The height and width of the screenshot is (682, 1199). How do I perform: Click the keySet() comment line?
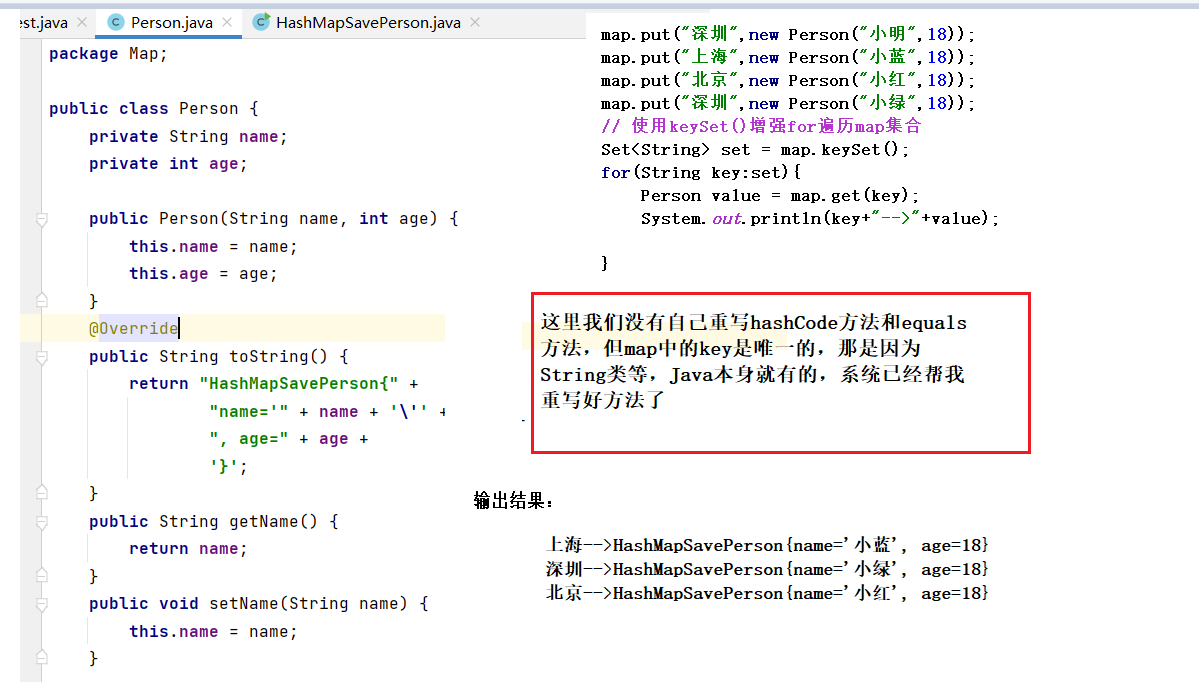[761, 126]
